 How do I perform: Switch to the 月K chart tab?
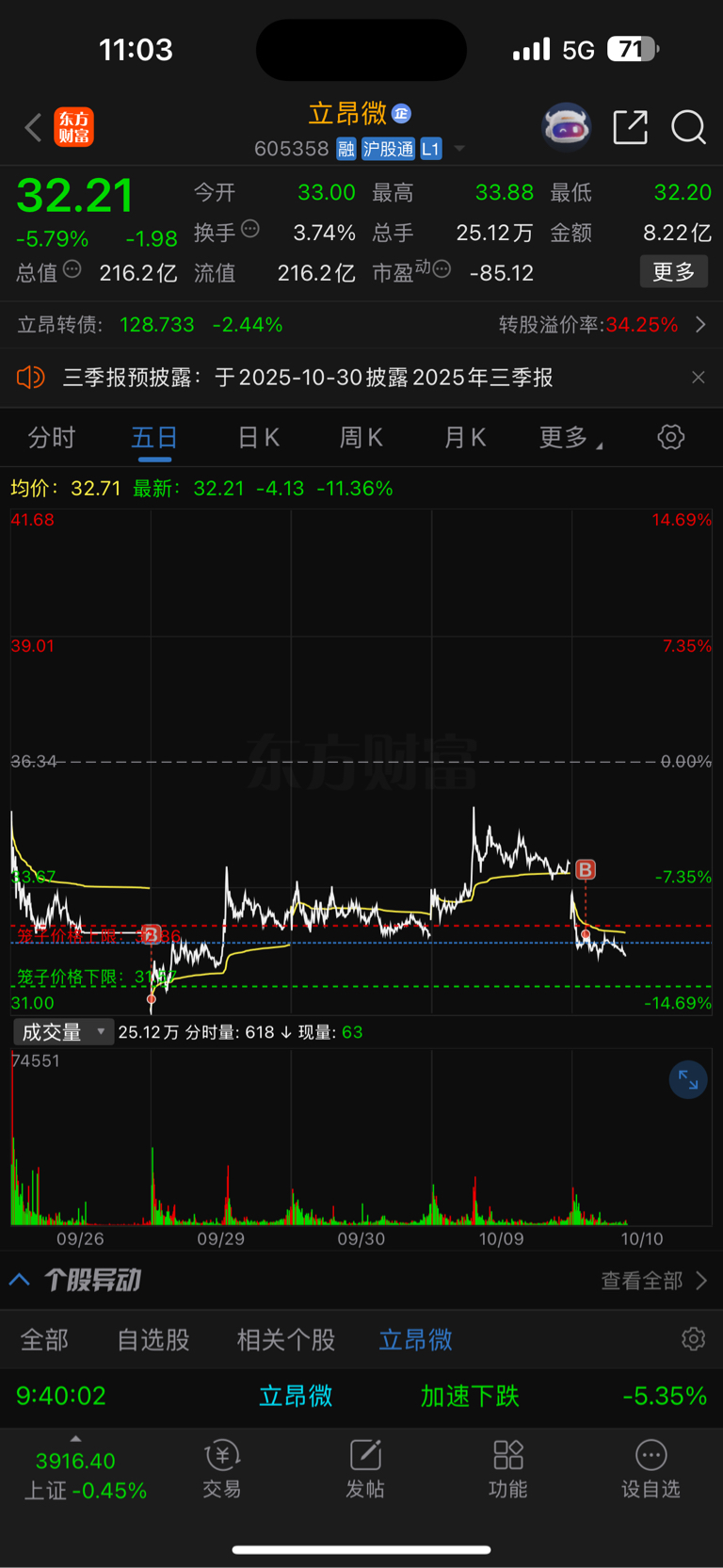coord(465,438)
